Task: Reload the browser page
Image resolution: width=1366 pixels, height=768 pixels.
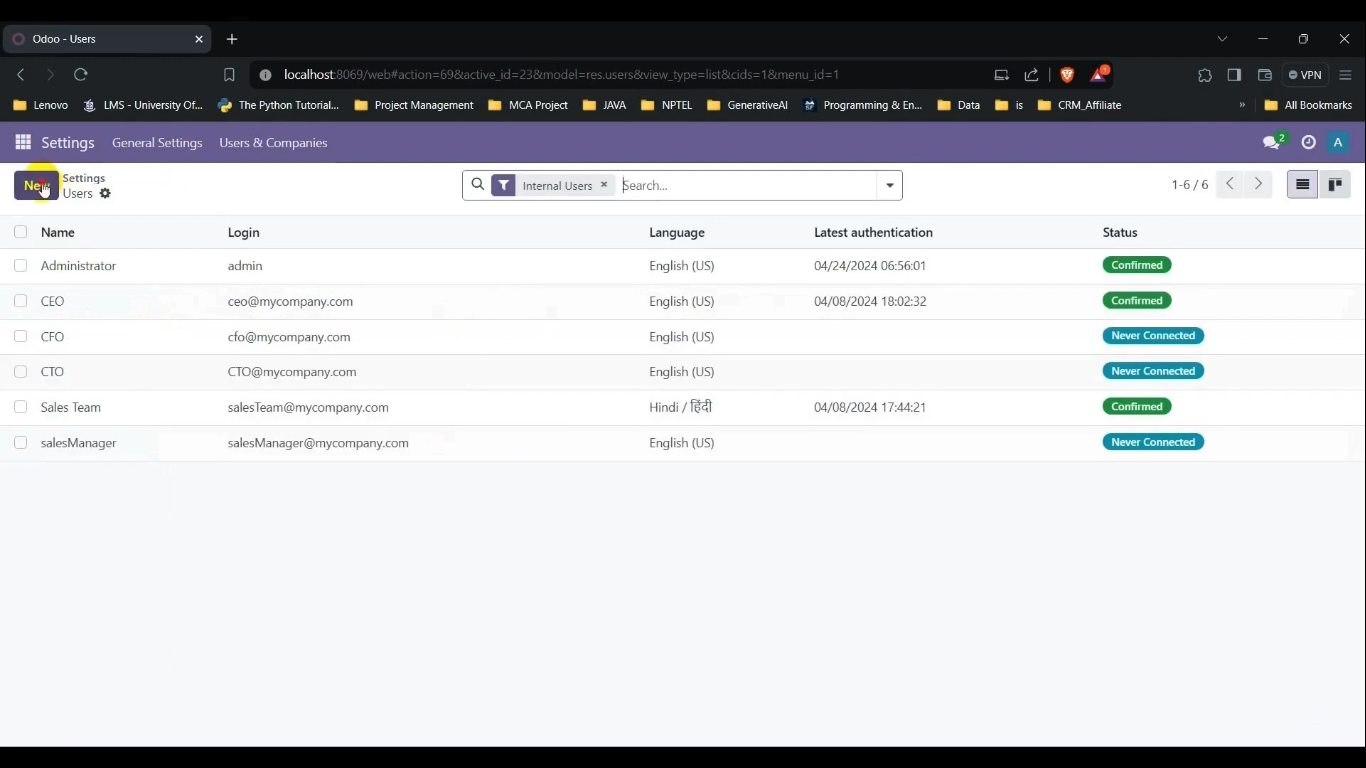Action: pyautogui.click(x=81, y=75)
